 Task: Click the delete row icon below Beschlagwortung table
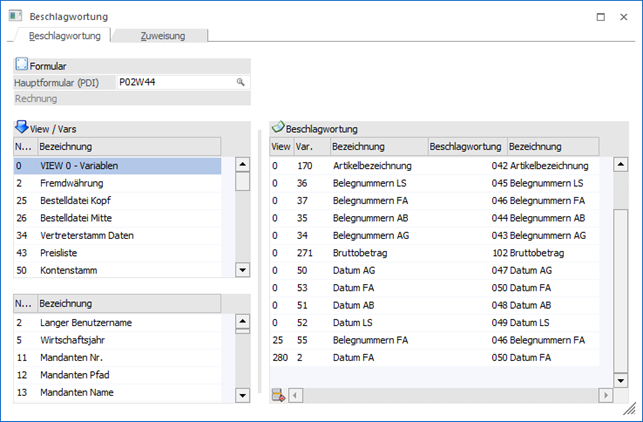tap(278, 396)
